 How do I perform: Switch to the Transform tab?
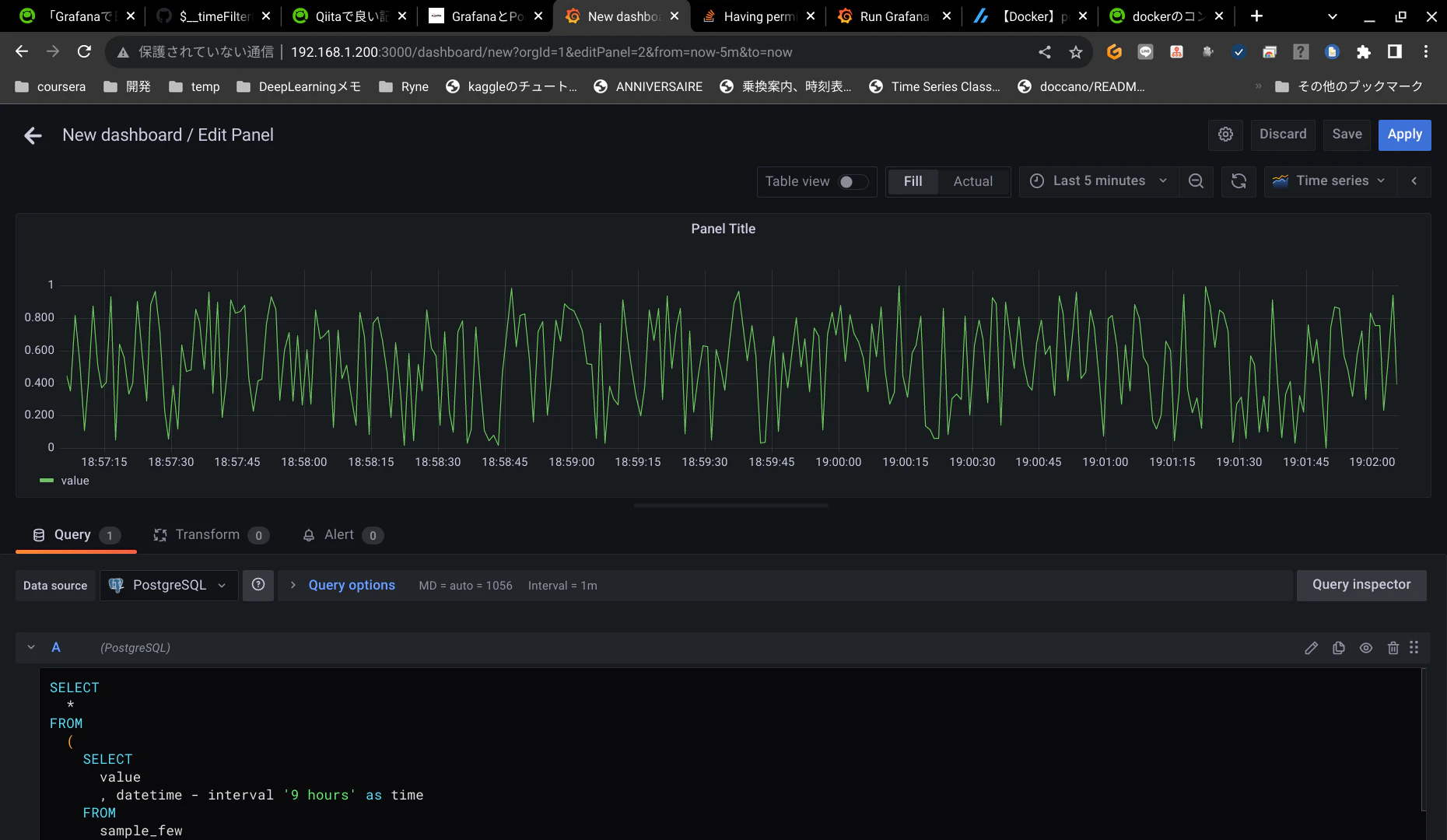point(211,535)
